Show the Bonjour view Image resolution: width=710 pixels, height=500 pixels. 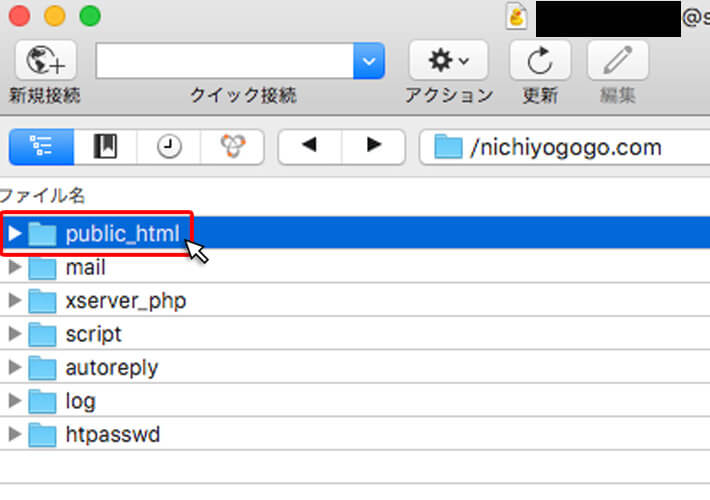[x=232, y=147]
